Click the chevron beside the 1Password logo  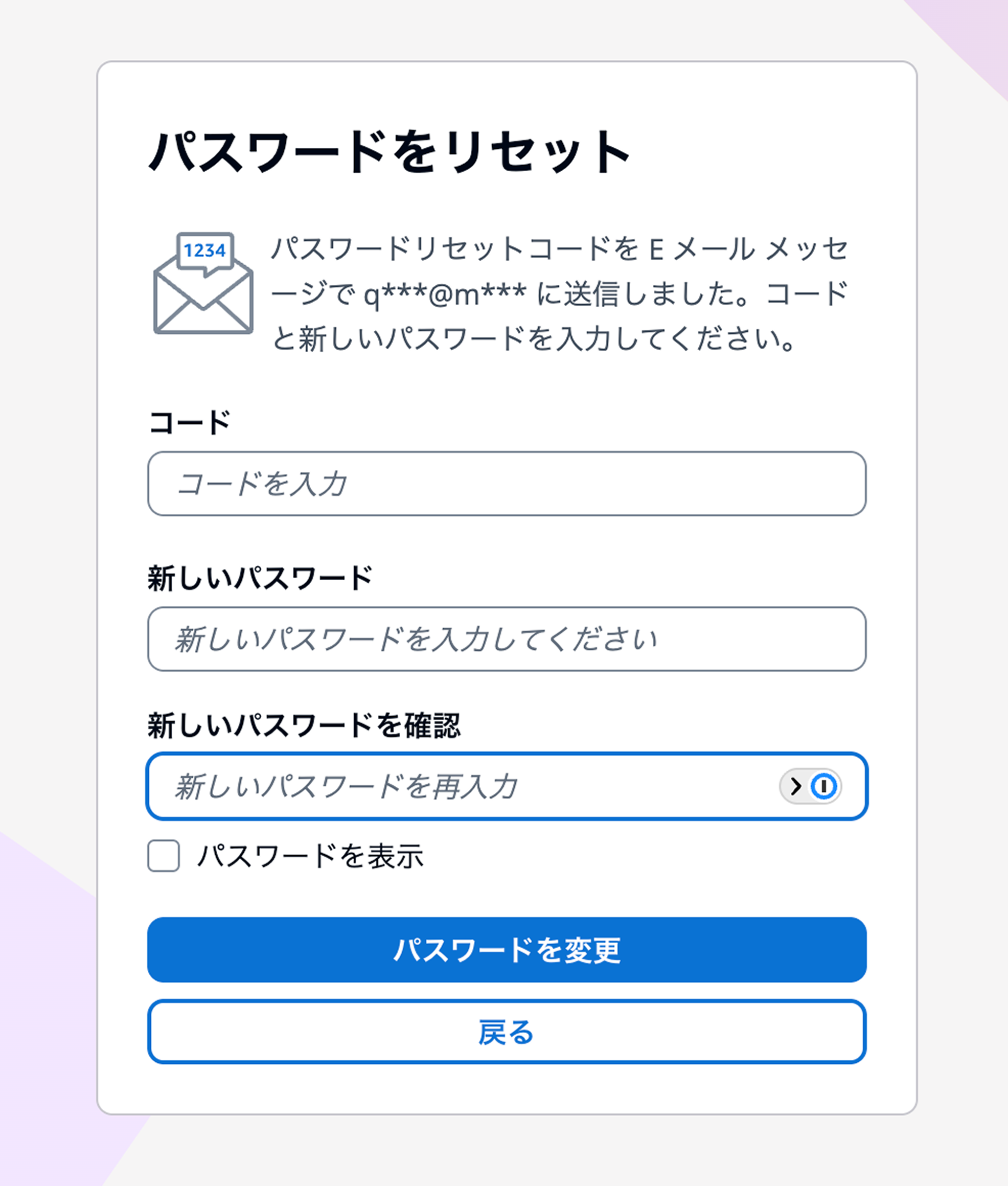coord(796,786)
